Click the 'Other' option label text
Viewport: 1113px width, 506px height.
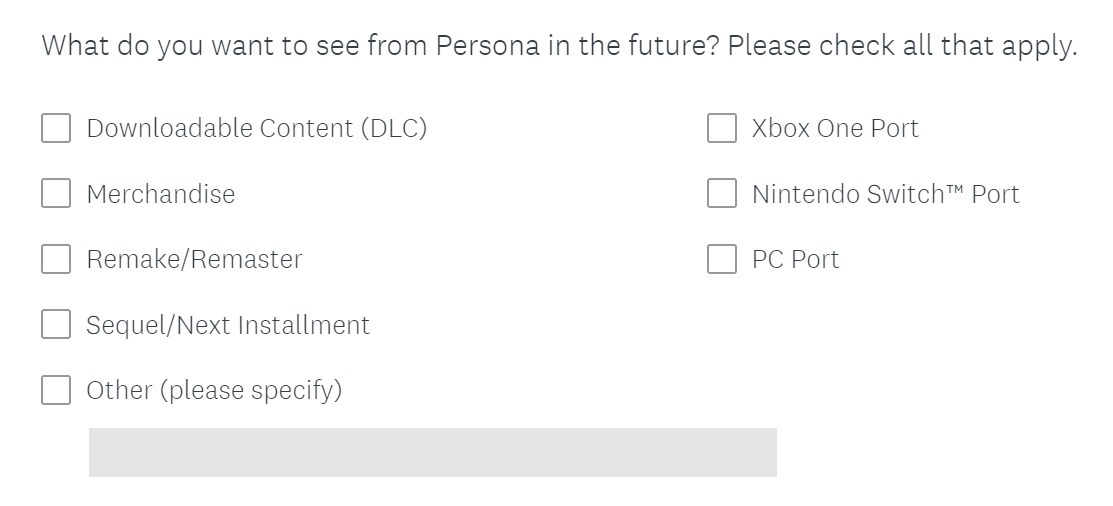pos(214,390)
